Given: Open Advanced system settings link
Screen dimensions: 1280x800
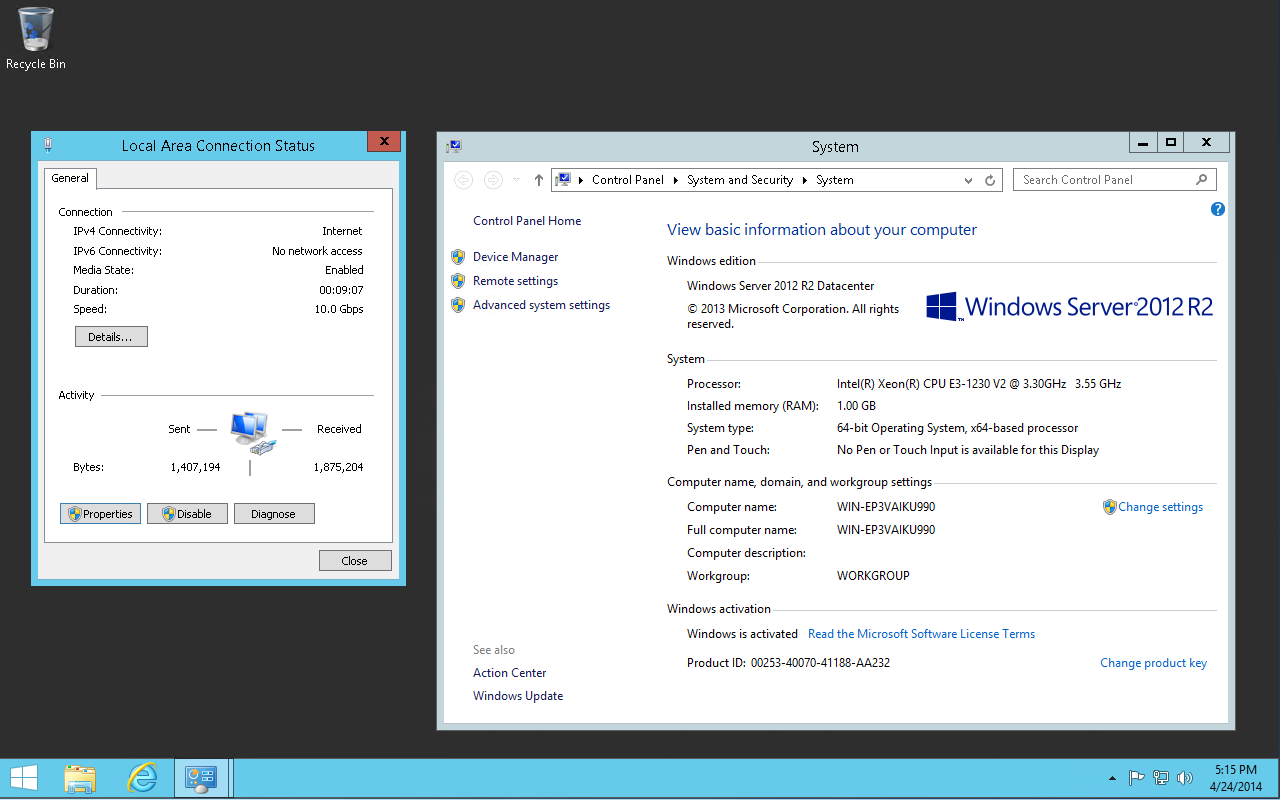Looking at the screenshot, I should click(x=542, y=305).
